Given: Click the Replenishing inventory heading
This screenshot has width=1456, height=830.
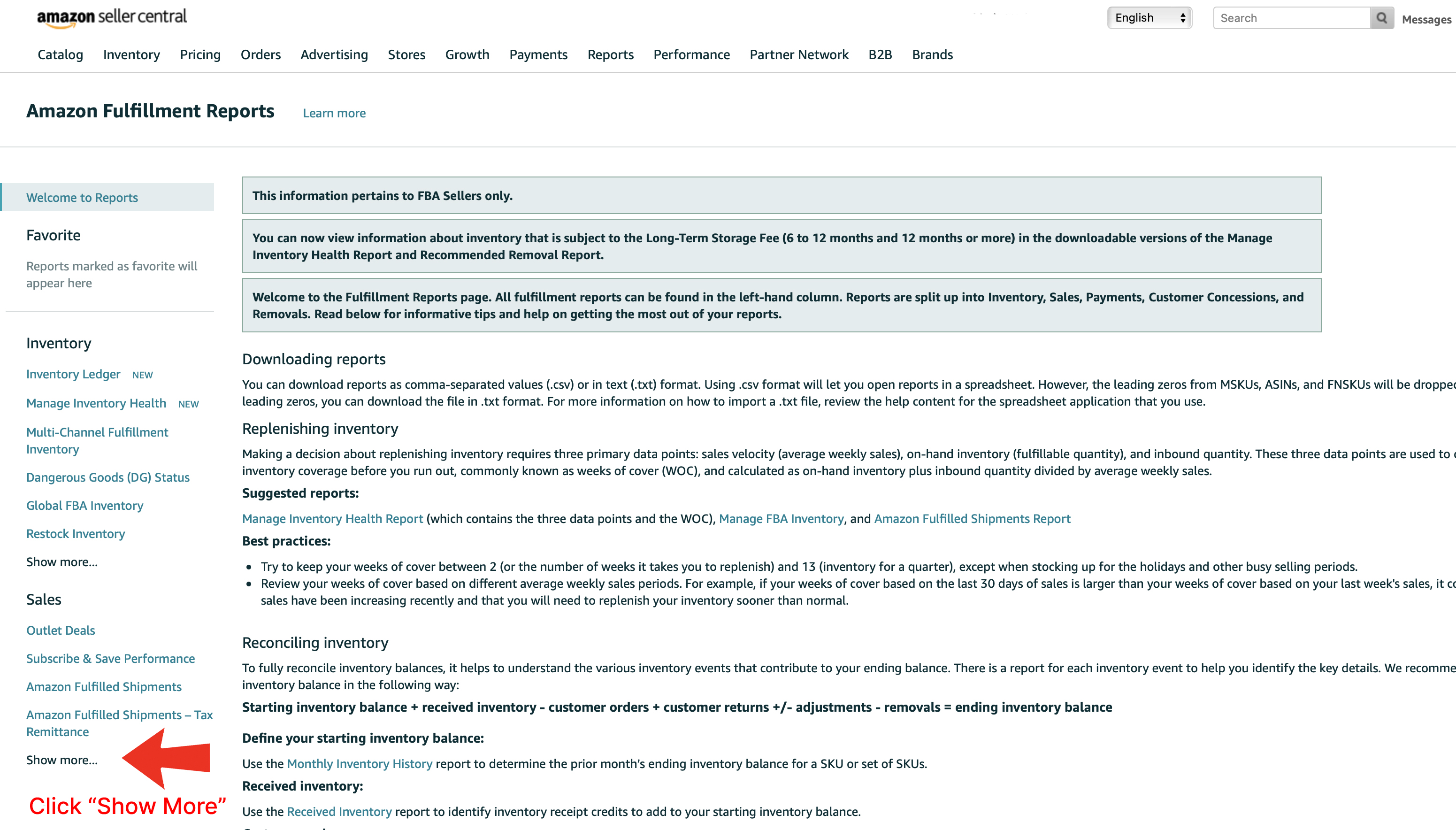Looking at the screenshot, I should click(320, 429).
